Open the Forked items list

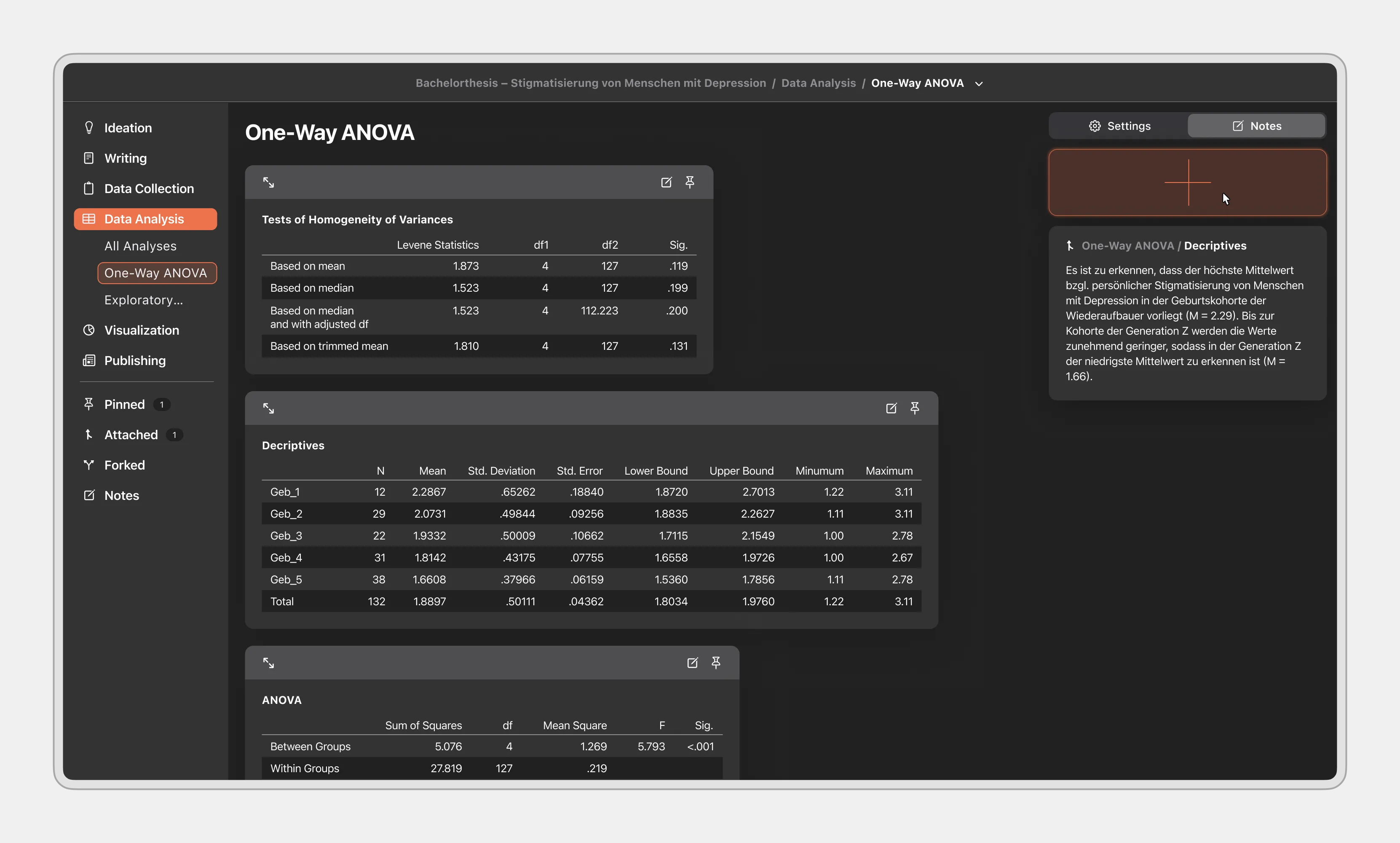click(124, 465)
